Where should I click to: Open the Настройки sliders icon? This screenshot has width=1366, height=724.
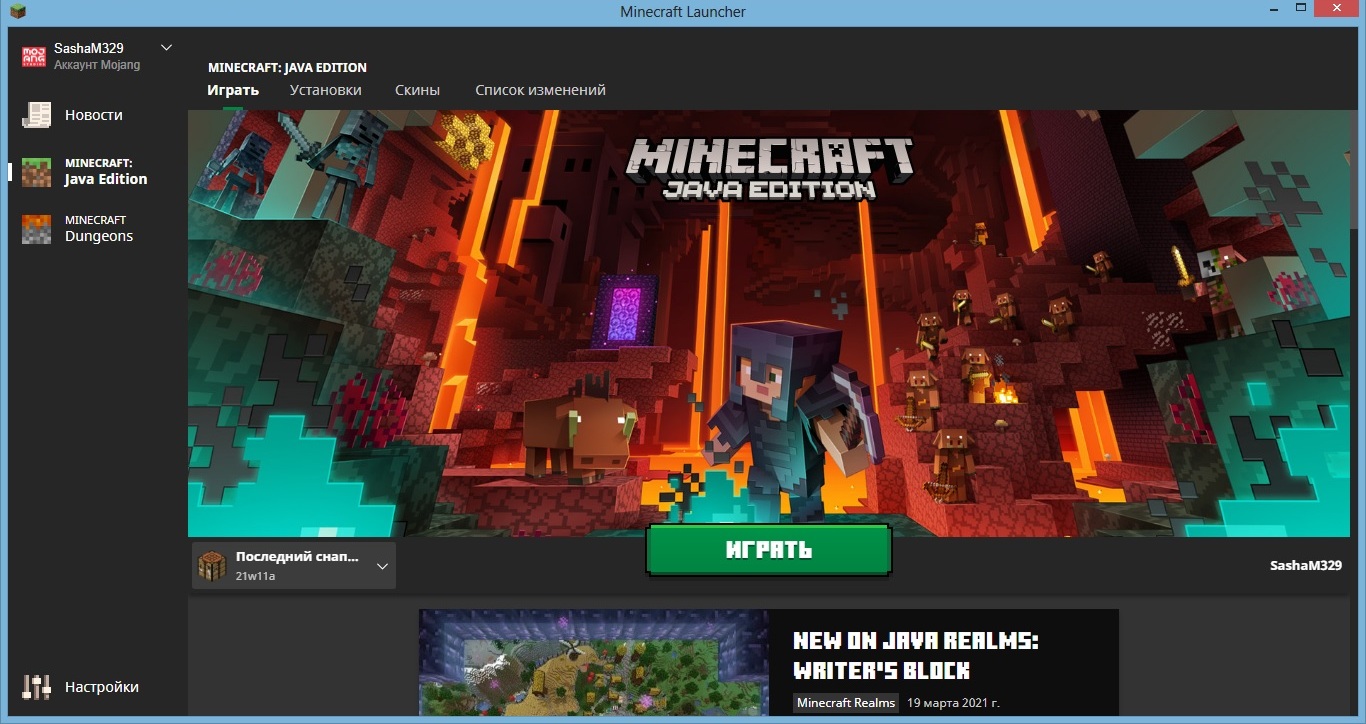pyautogui.click(x=36, y=687)
